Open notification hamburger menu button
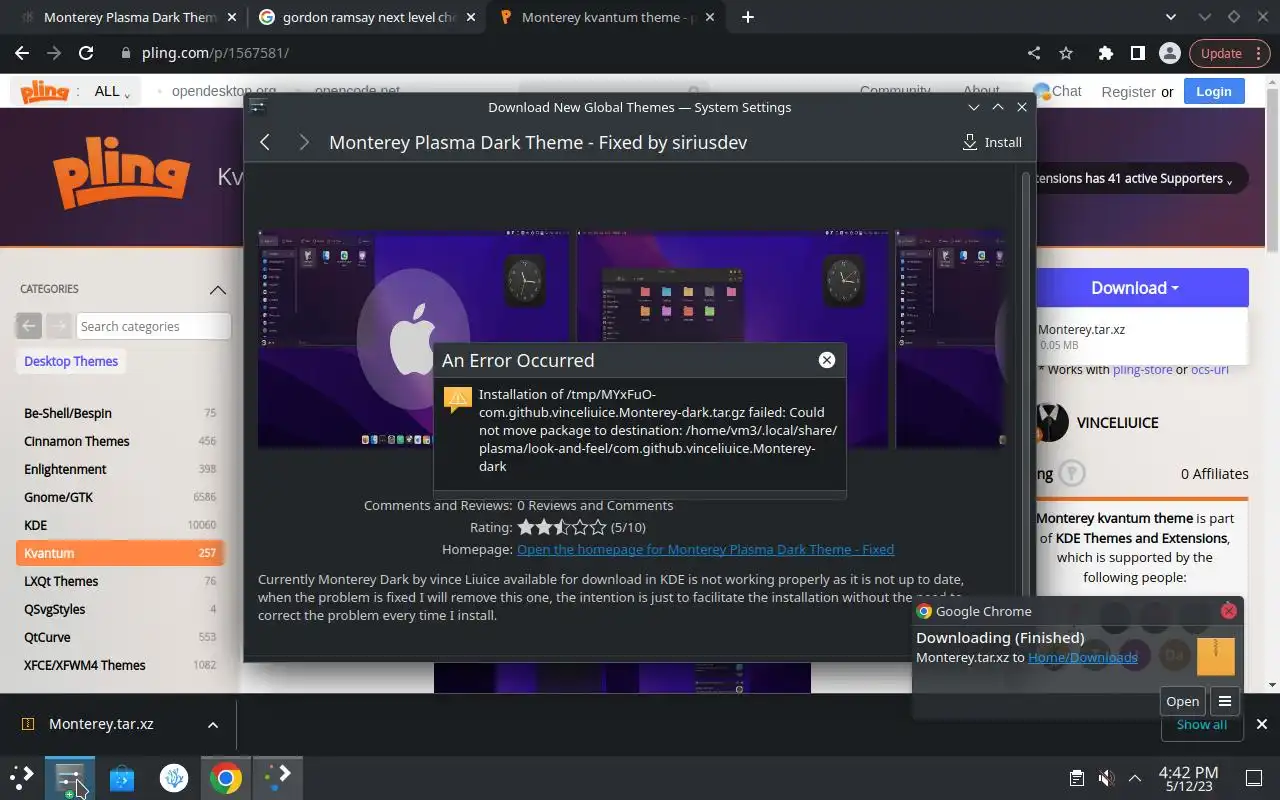 [1225, 701]
